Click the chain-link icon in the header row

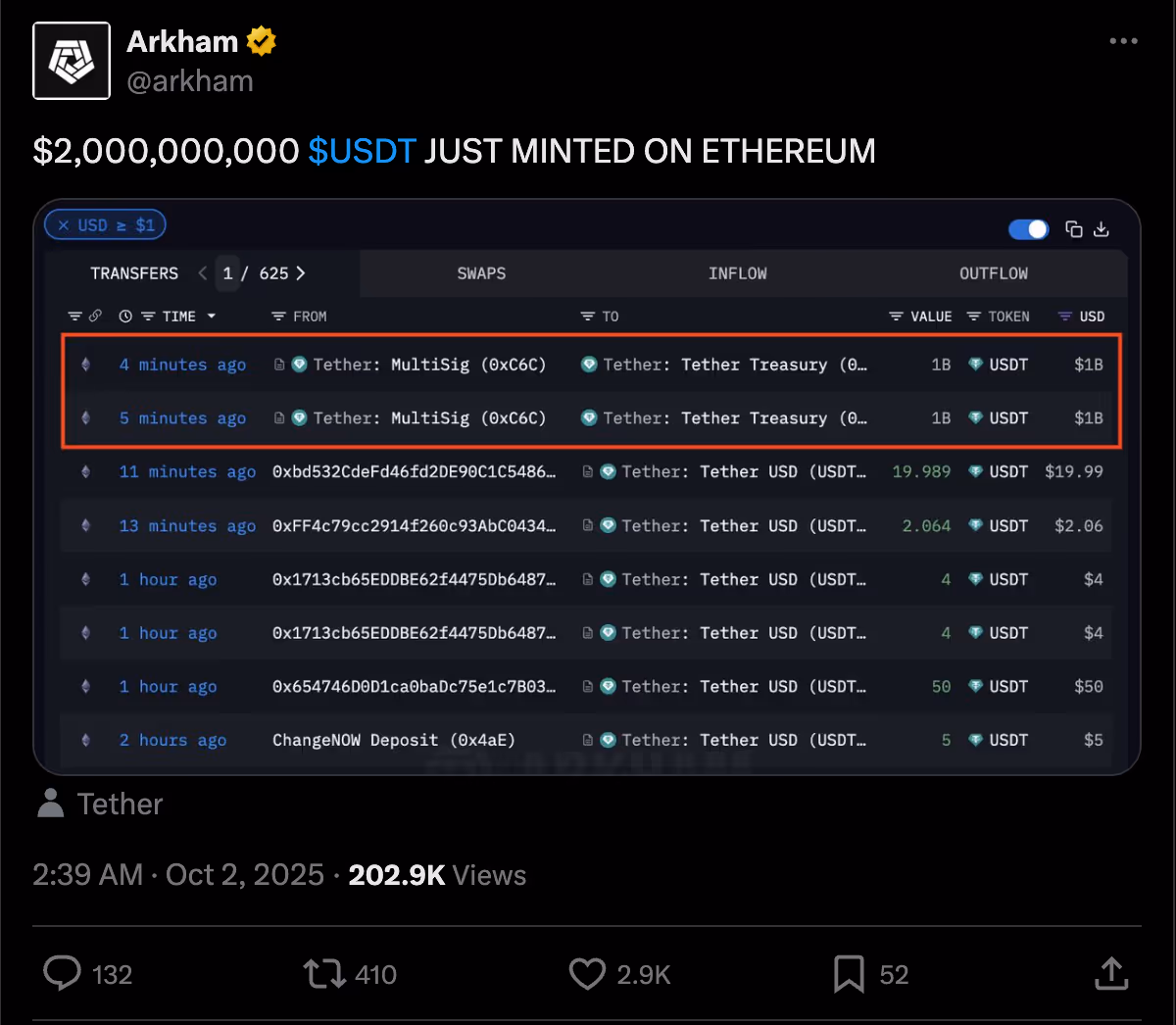[x=95, y=315]
